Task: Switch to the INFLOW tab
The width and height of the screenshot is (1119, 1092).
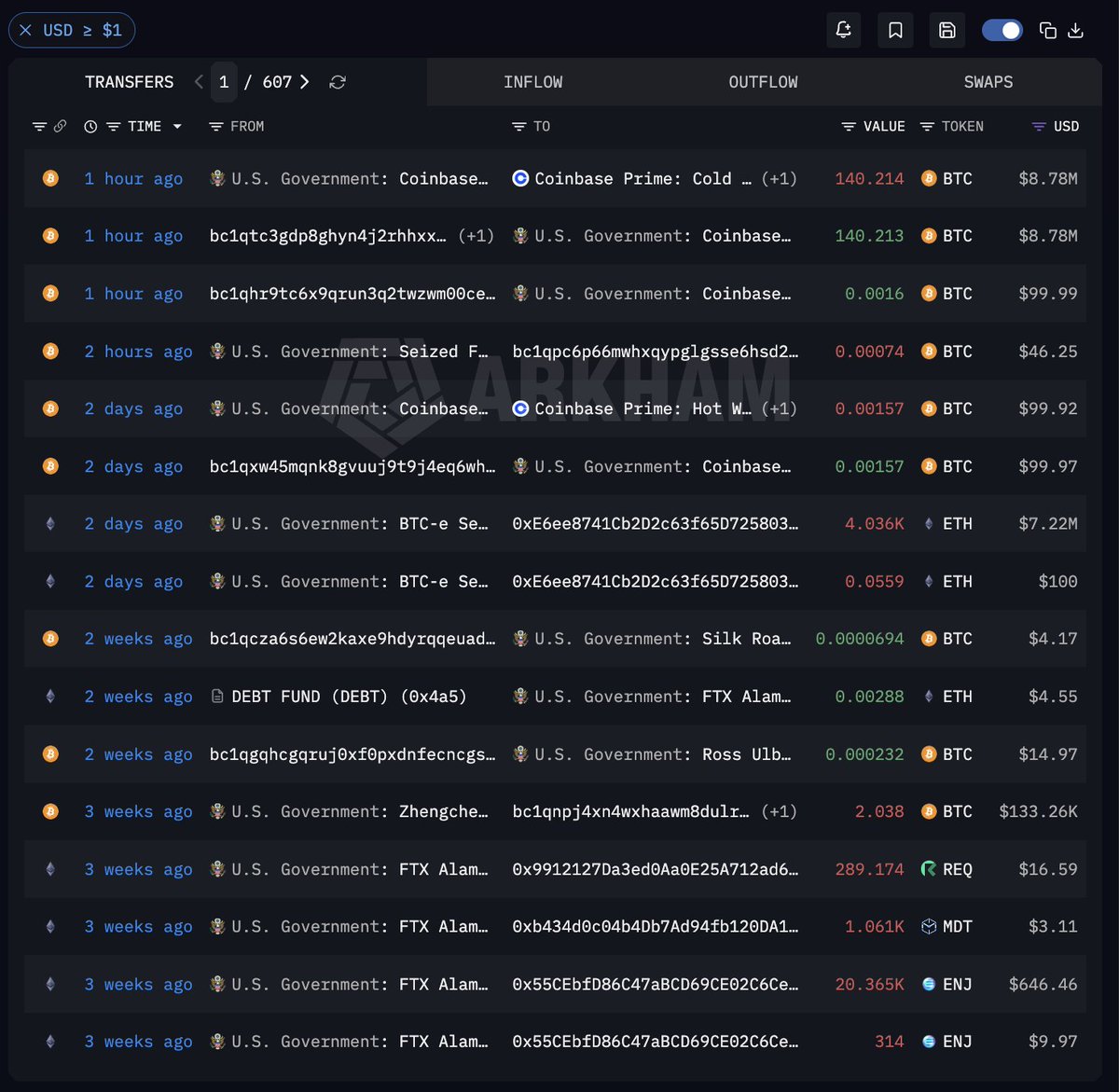Action: (532, 82)
